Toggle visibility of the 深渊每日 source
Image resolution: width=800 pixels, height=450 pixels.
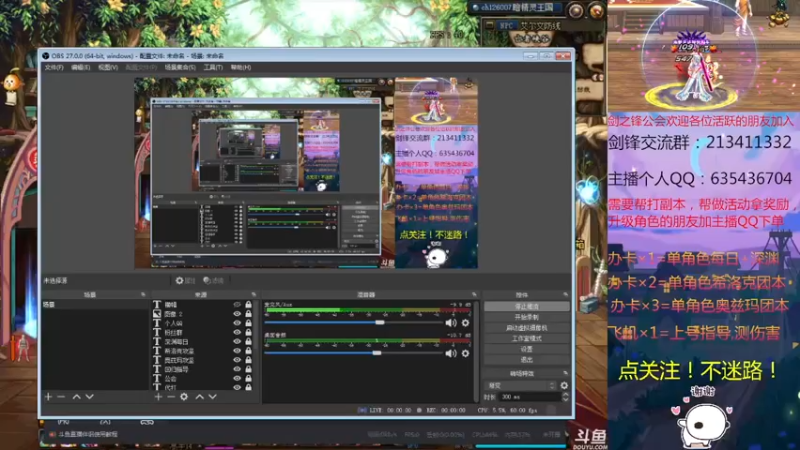pyautogui.click(x=237, y=341)
